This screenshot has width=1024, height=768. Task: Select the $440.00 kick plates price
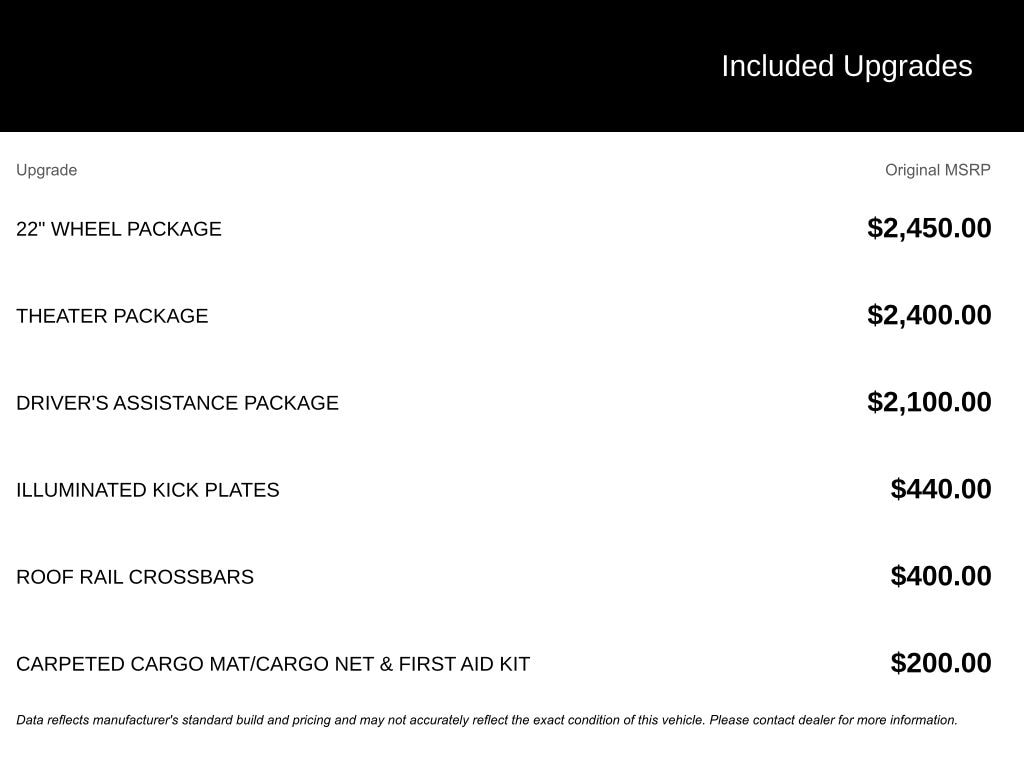pos(941,489)
